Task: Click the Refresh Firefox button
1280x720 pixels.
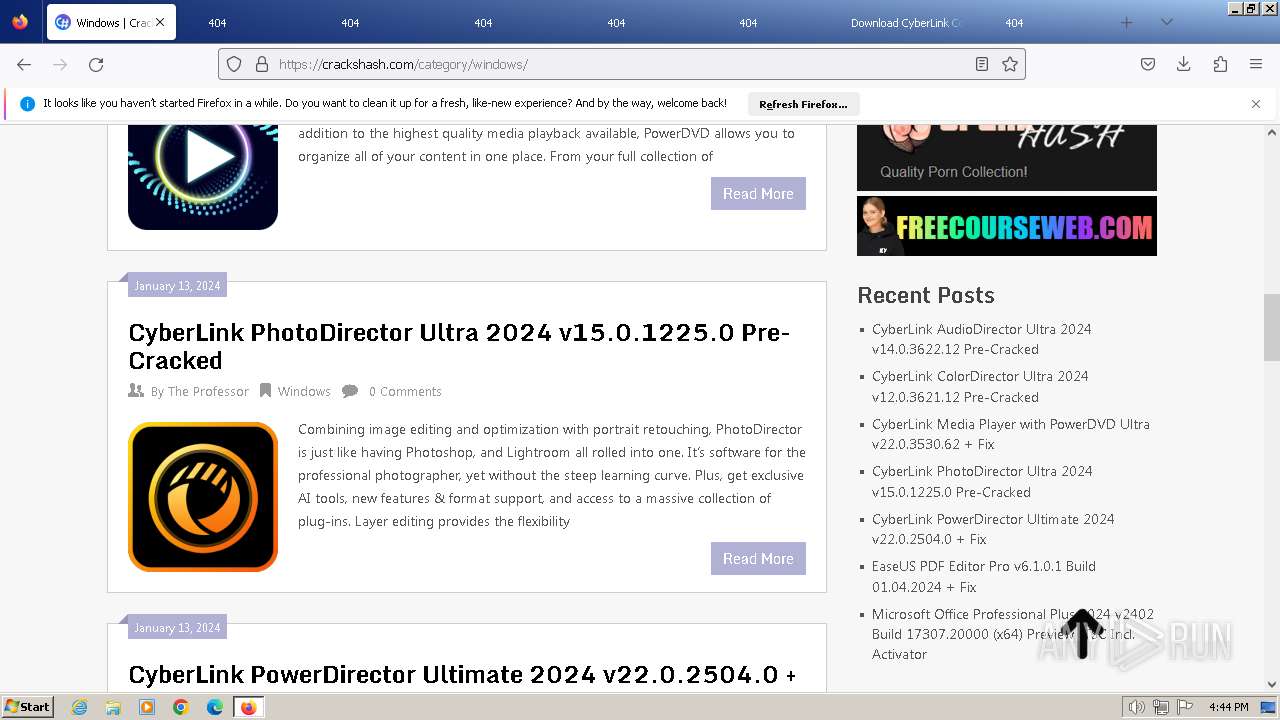Action: point(803,104)
